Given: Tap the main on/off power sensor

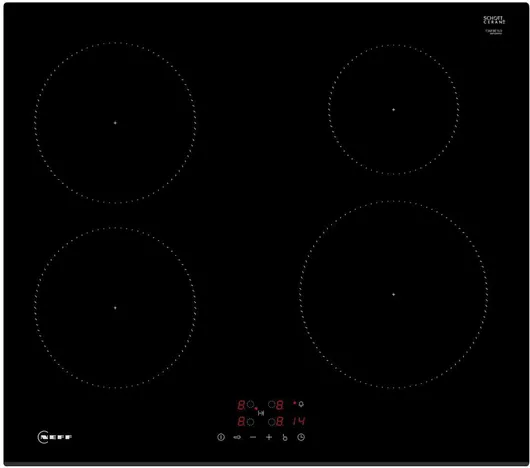Looking at the screenshot, I should (x=221, y=437).
